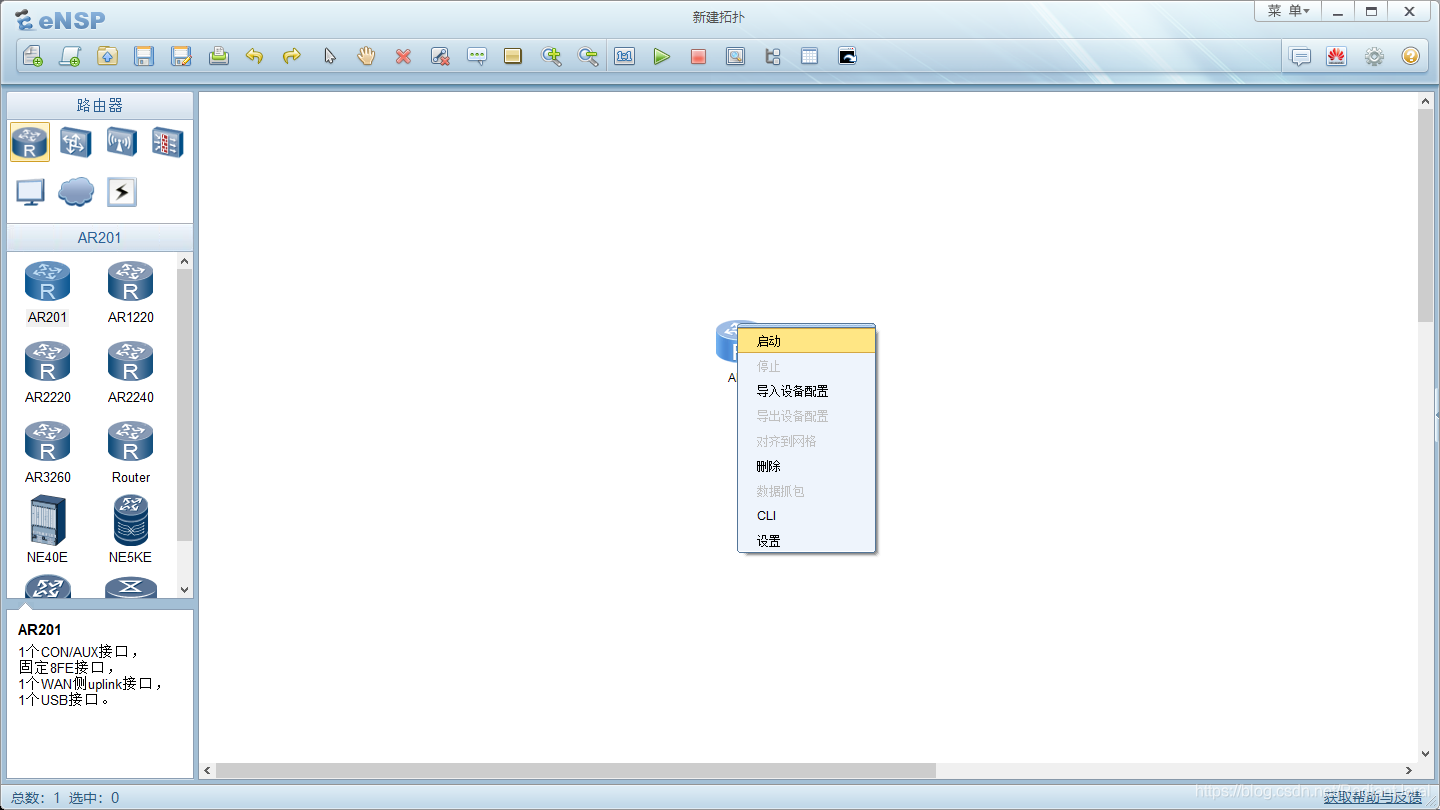Click canvas vertical scrollbar up arrow

point(1426,101)
